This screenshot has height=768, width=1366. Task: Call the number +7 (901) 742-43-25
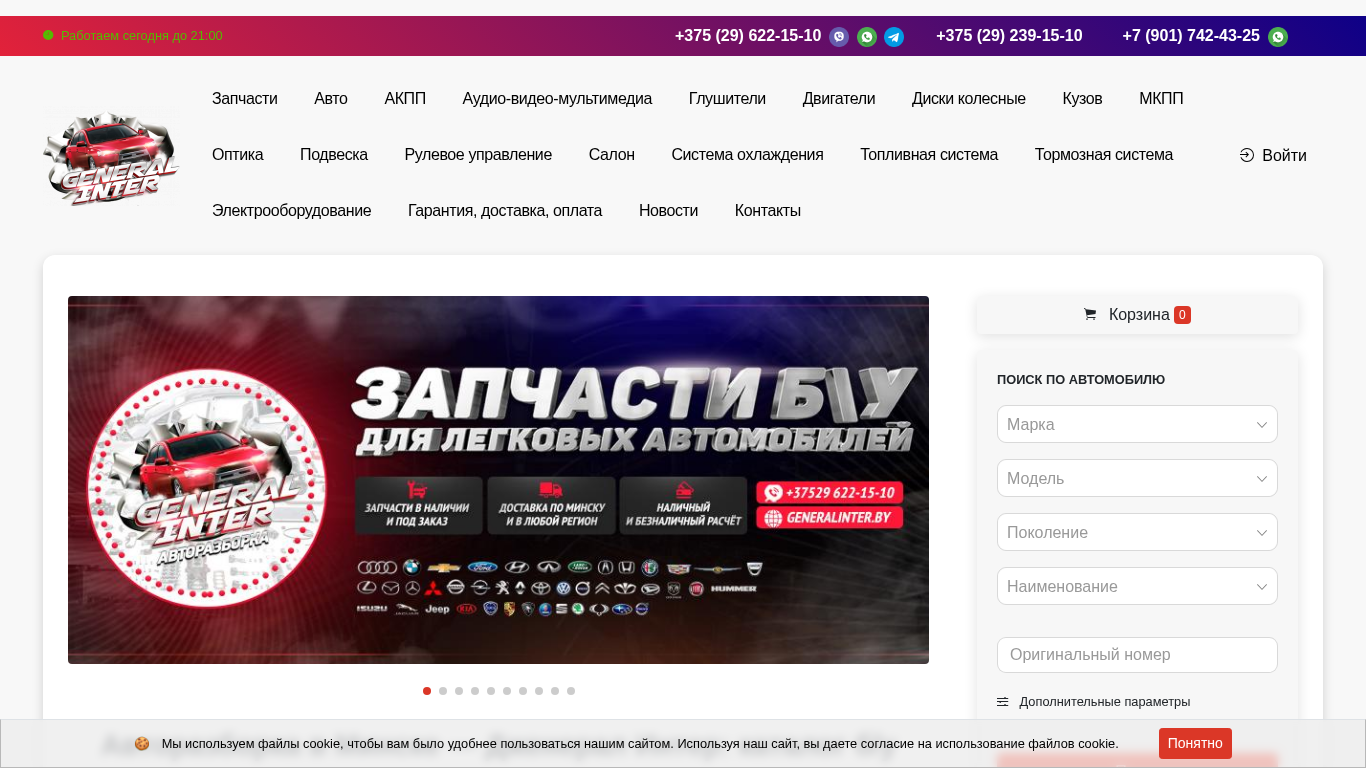tap(1191, 36)
